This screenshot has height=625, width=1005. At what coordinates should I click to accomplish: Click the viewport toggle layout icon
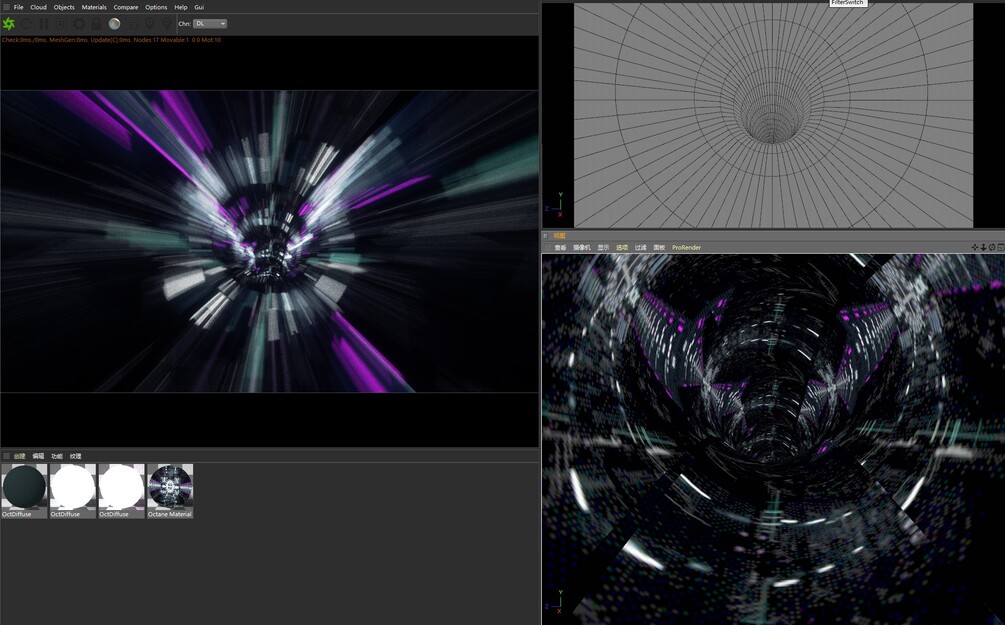(1001, 247)
